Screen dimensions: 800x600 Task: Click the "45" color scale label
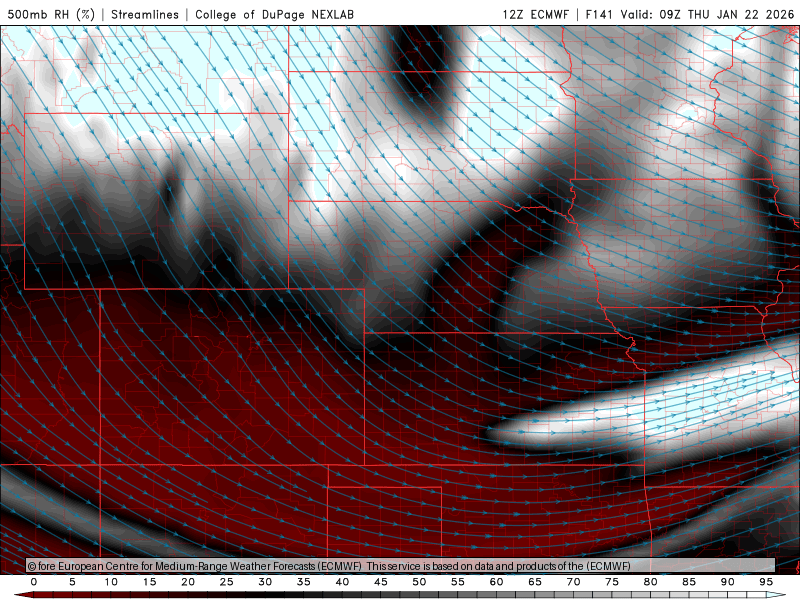click(x=381, y=582)
